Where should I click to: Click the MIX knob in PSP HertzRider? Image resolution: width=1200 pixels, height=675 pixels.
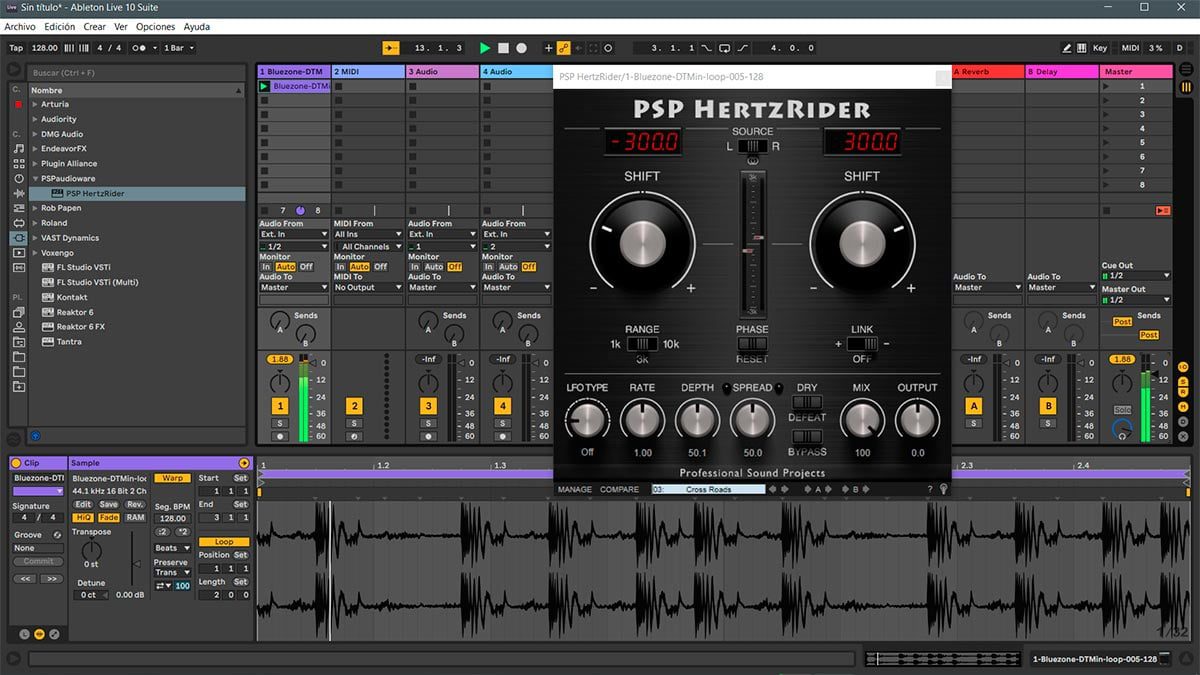[861, 421]
